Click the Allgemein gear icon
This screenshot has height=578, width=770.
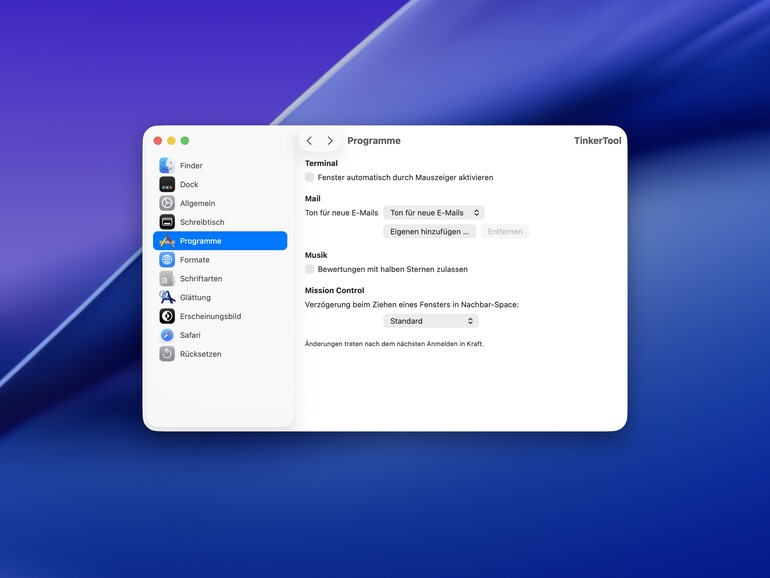pyautogui.click(x=167, y=203)
